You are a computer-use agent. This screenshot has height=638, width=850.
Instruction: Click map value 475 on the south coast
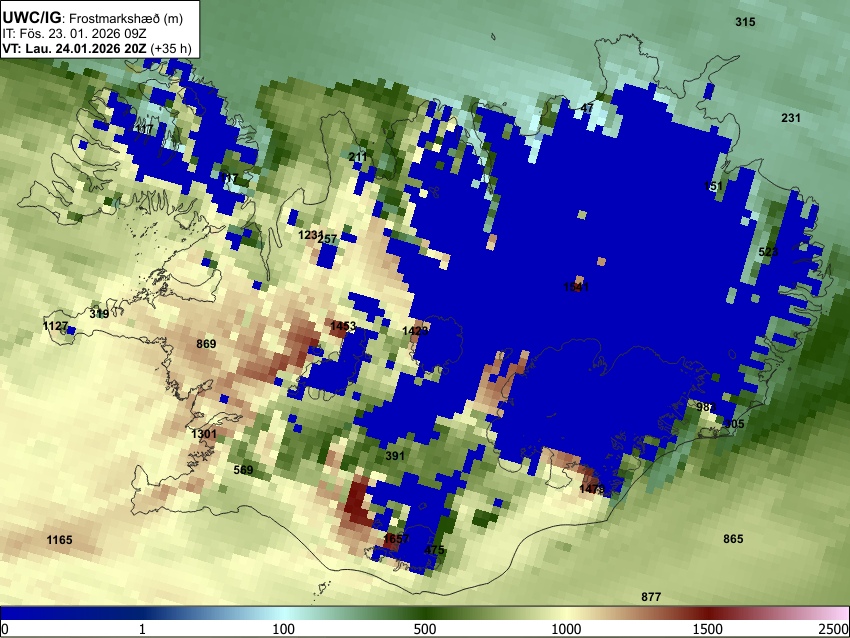[434, 550]
